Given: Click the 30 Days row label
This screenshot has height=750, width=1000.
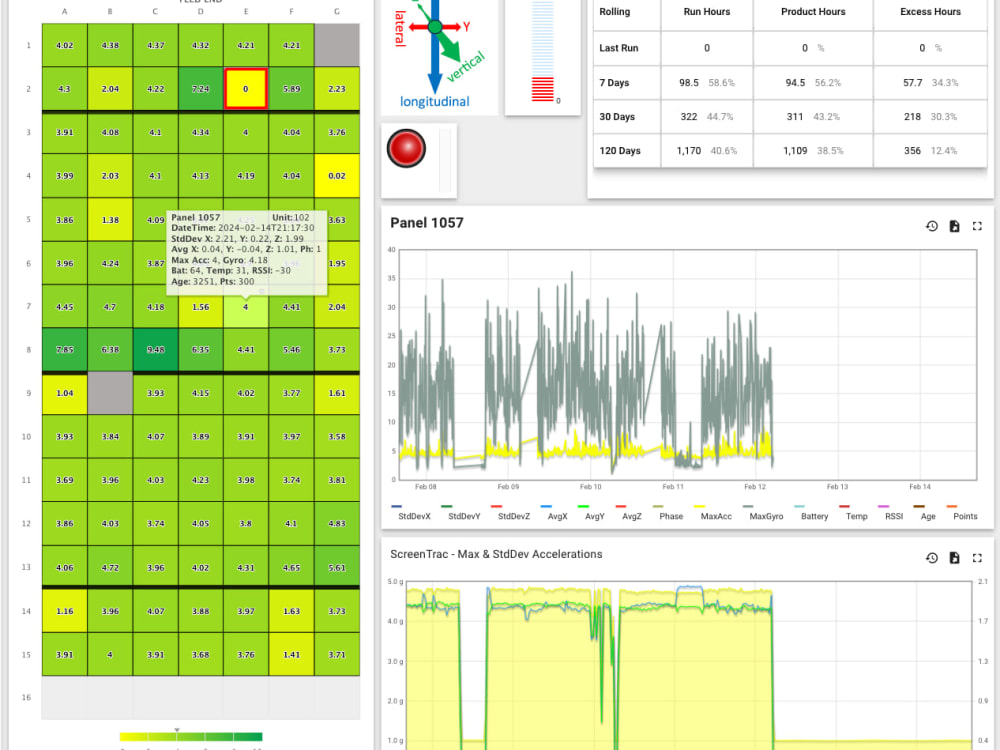Looking at the screenshot, I should tap(617, 117).
